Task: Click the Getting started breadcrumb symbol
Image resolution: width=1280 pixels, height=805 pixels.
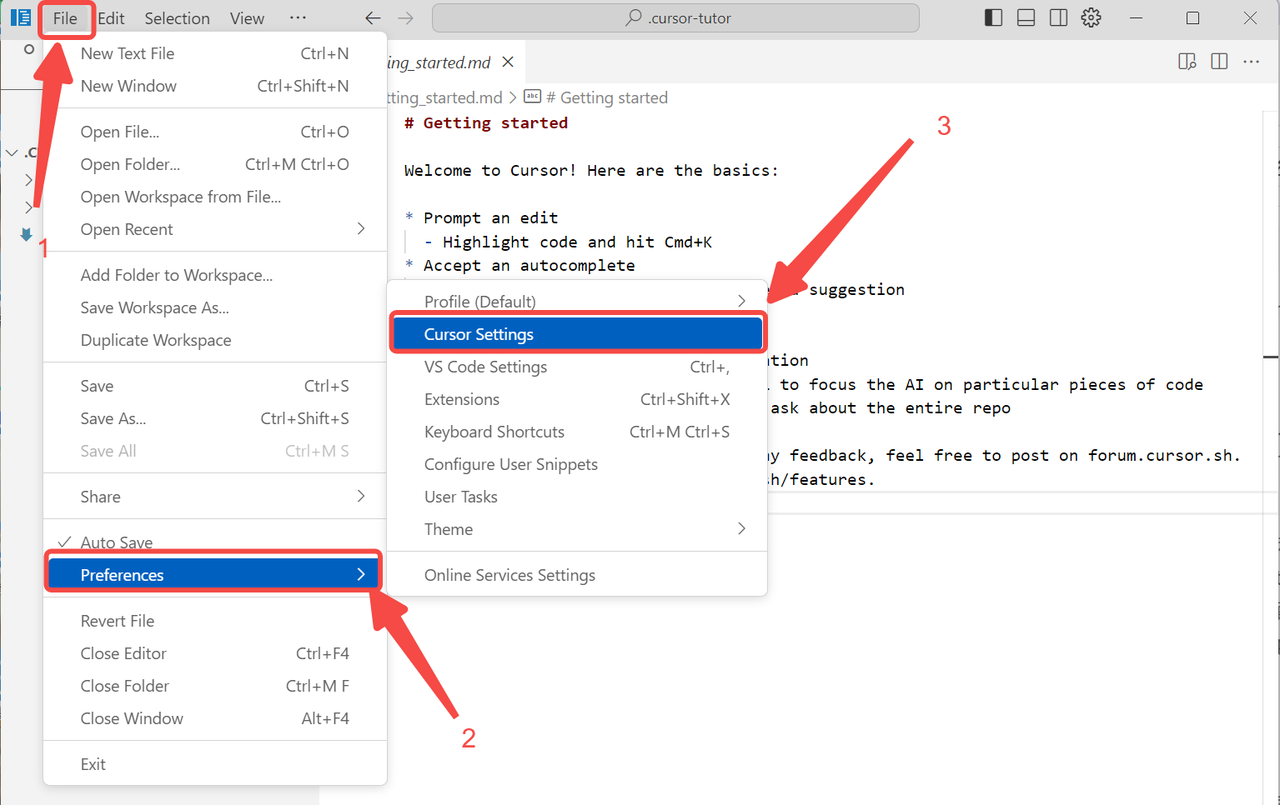Action: pyautogui.click(x=597, y=98)
